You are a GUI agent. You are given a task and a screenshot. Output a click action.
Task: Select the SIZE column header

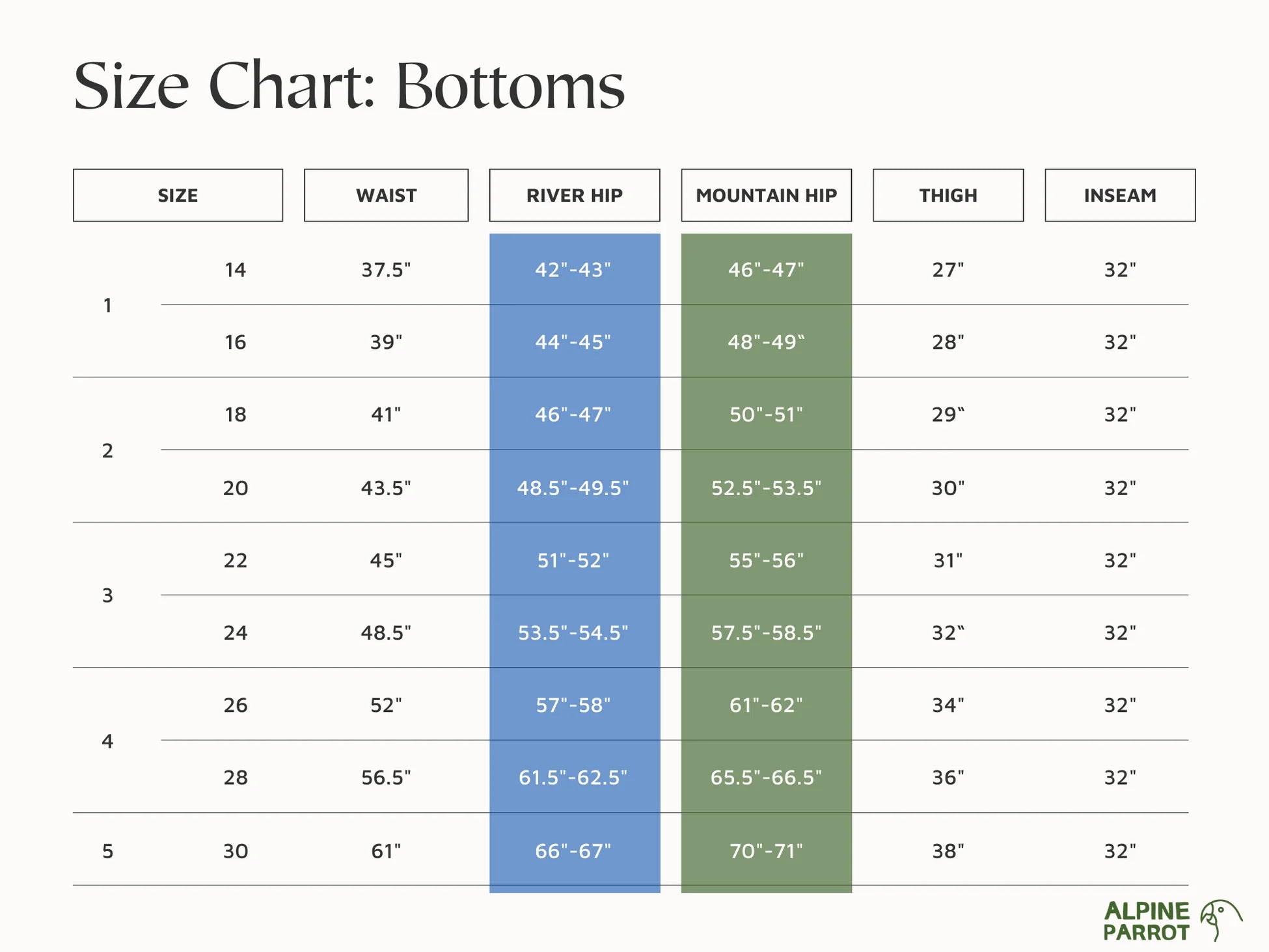pyautogui.click(x=178, y=195)
